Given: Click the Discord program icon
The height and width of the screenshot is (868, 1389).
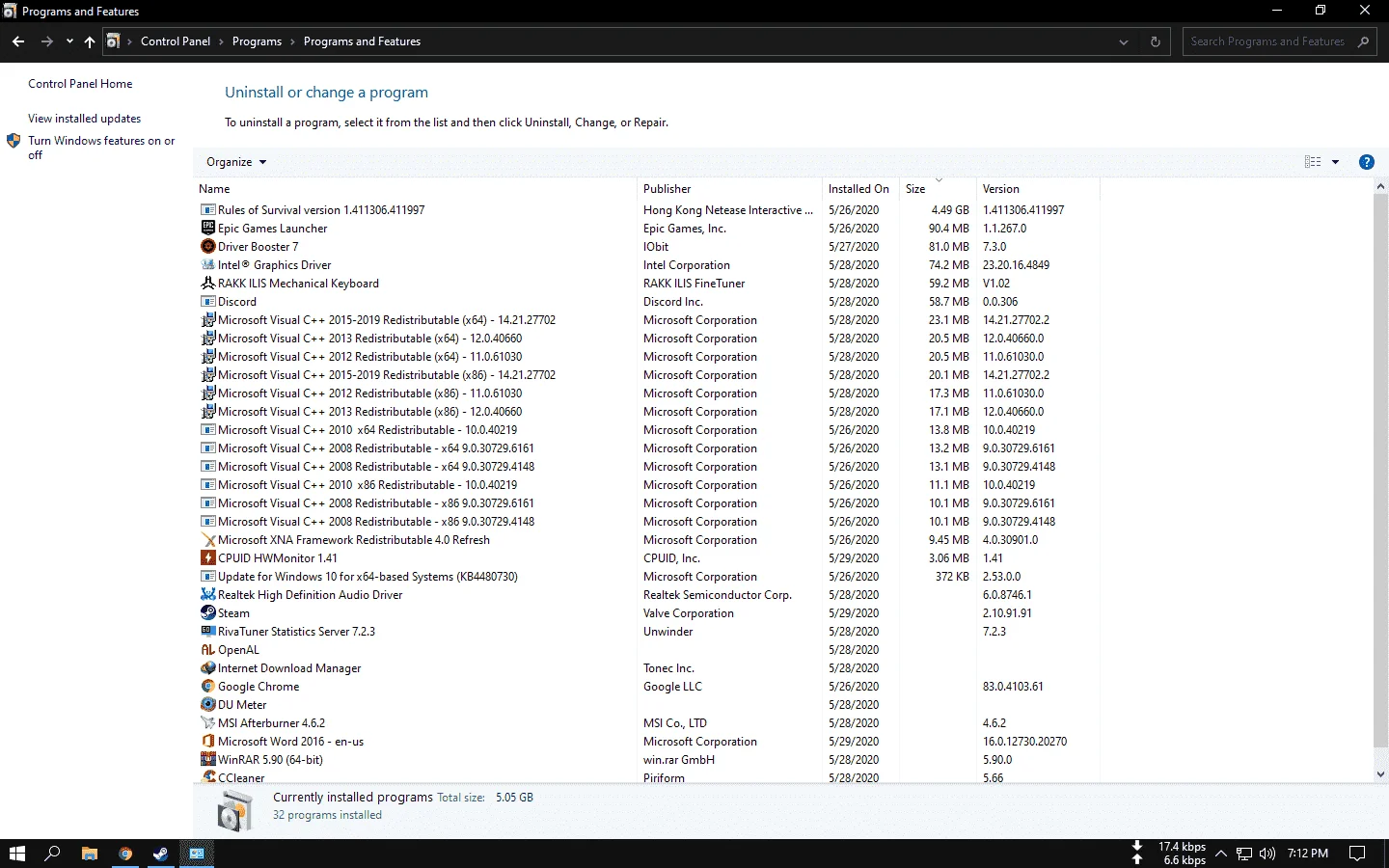Looking at the screenshot, I should [x=207, y=301].
